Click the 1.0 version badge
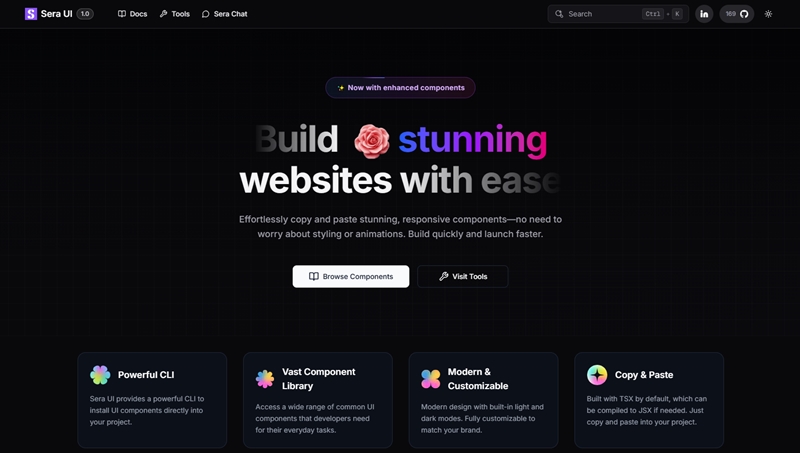 (85, 14)
